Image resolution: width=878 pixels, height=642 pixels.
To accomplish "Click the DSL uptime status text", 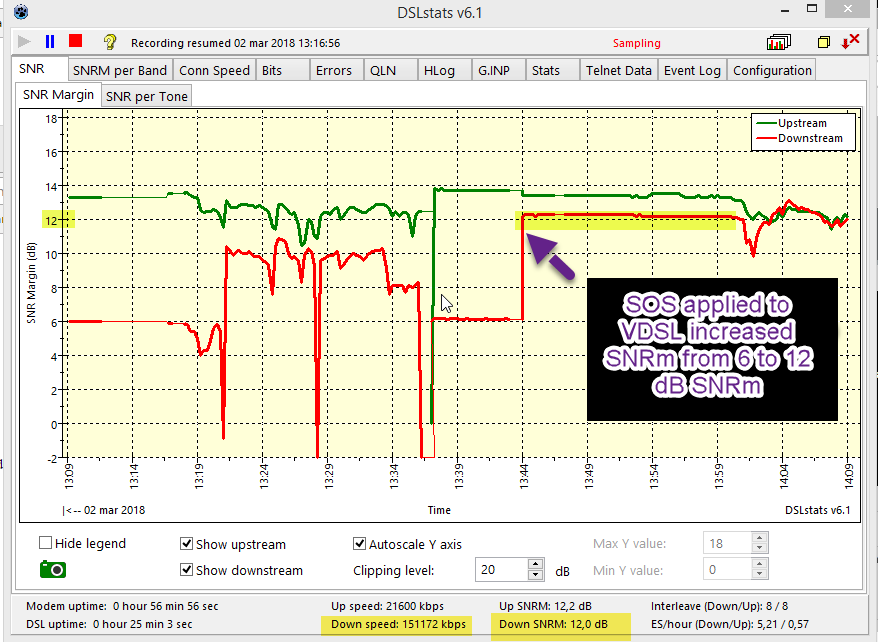I will [x=109, y=624].
